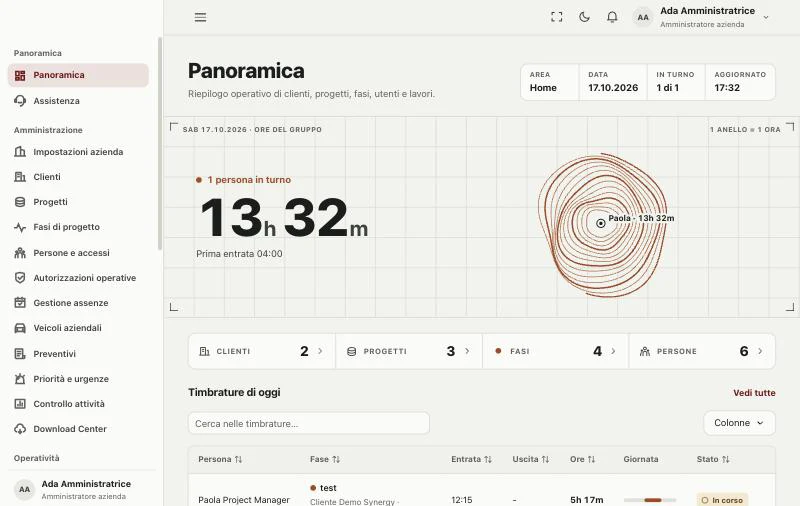This screenshot has width=800, height=506.
Task: Open Priorità e urgenze page
Action: [x=78, y=379]
